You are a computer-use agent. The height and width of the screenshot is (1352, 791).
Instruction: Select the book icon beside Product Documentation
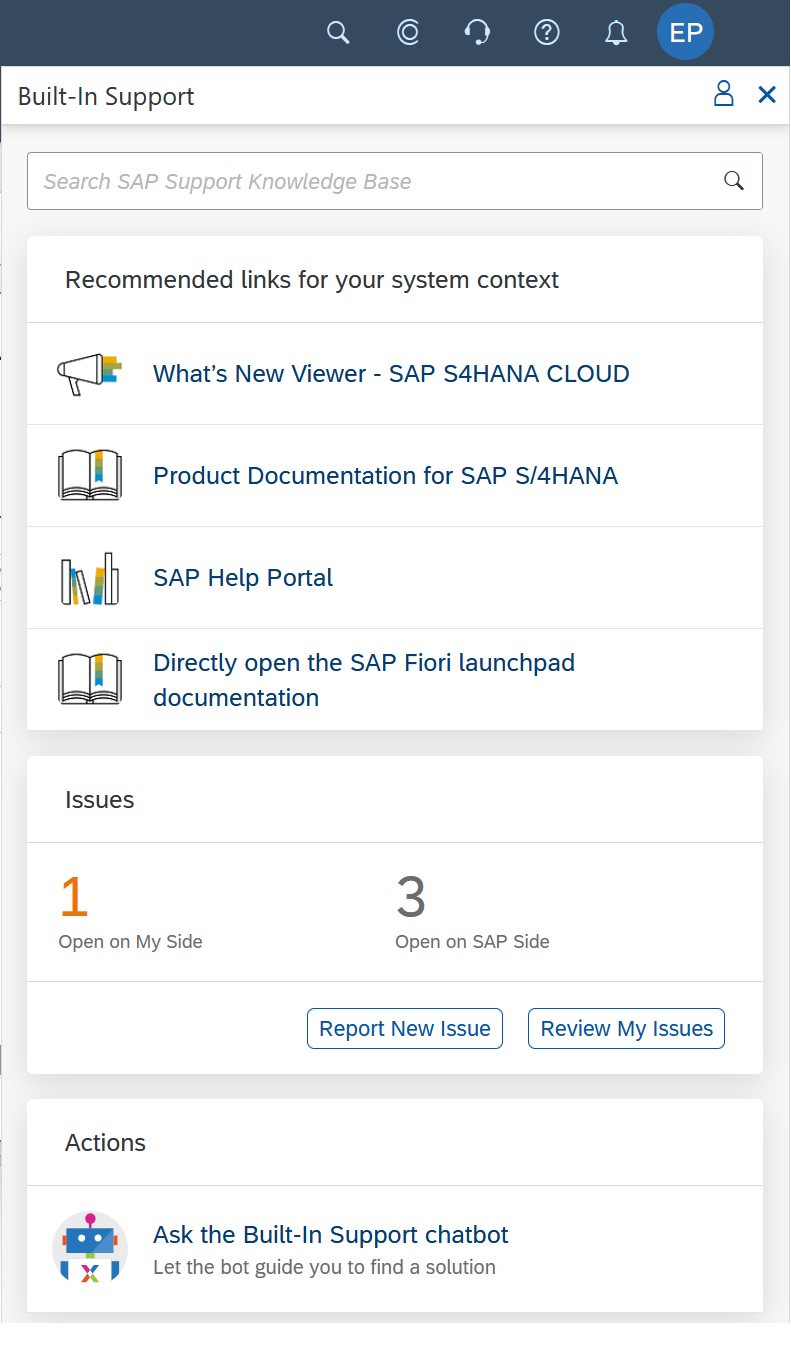[90, 475]
